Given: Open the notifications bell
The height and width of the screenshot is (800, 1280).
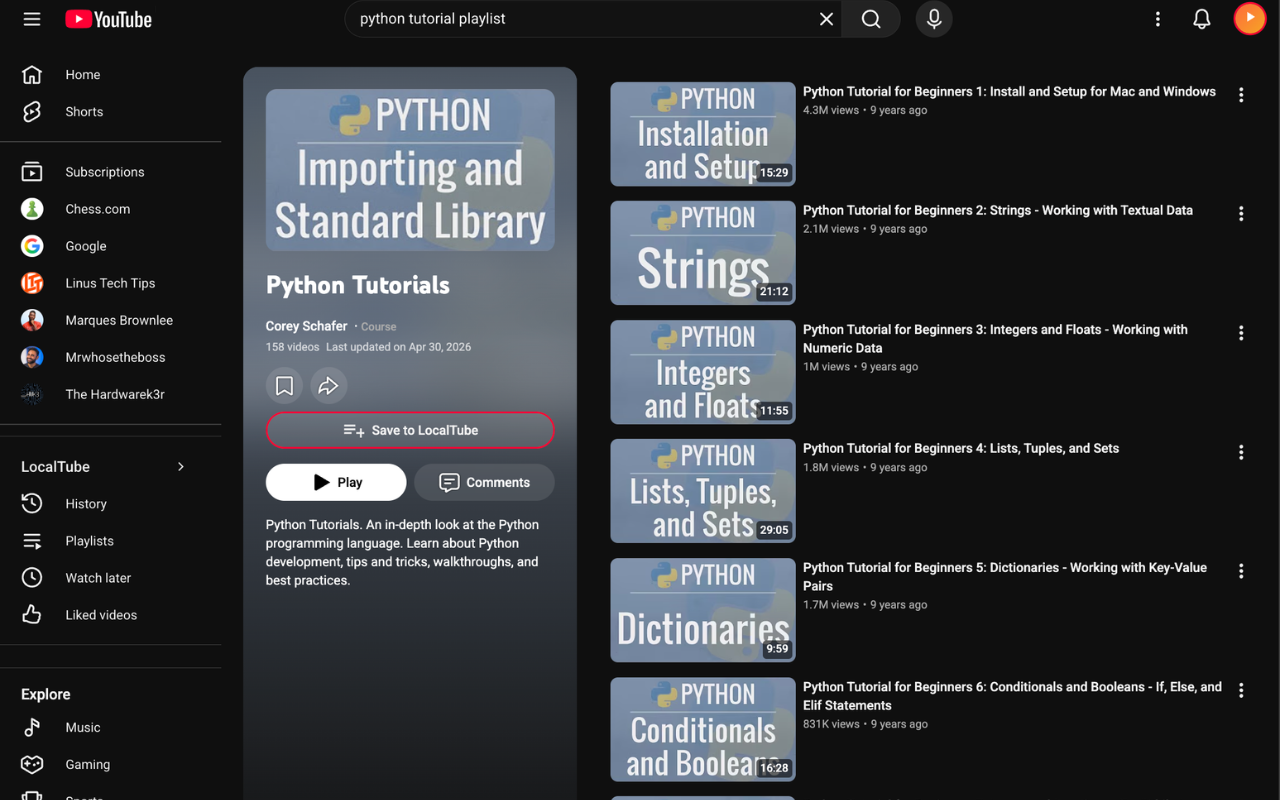Looking at the screenshot, I should [x=1202, y=19].
